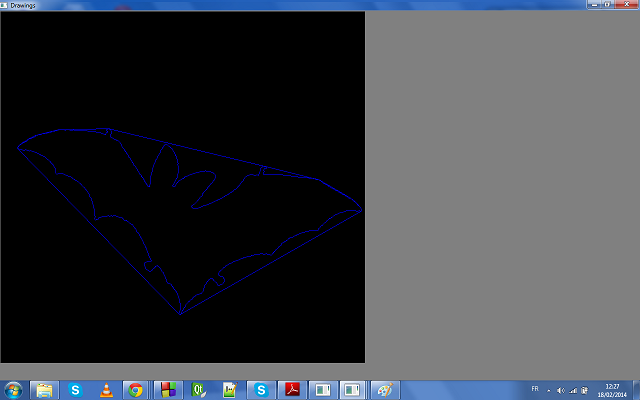The image size is (640, 400).
Task: Select the active taskbar window icon beside Paint
Action: click(353, 390)
